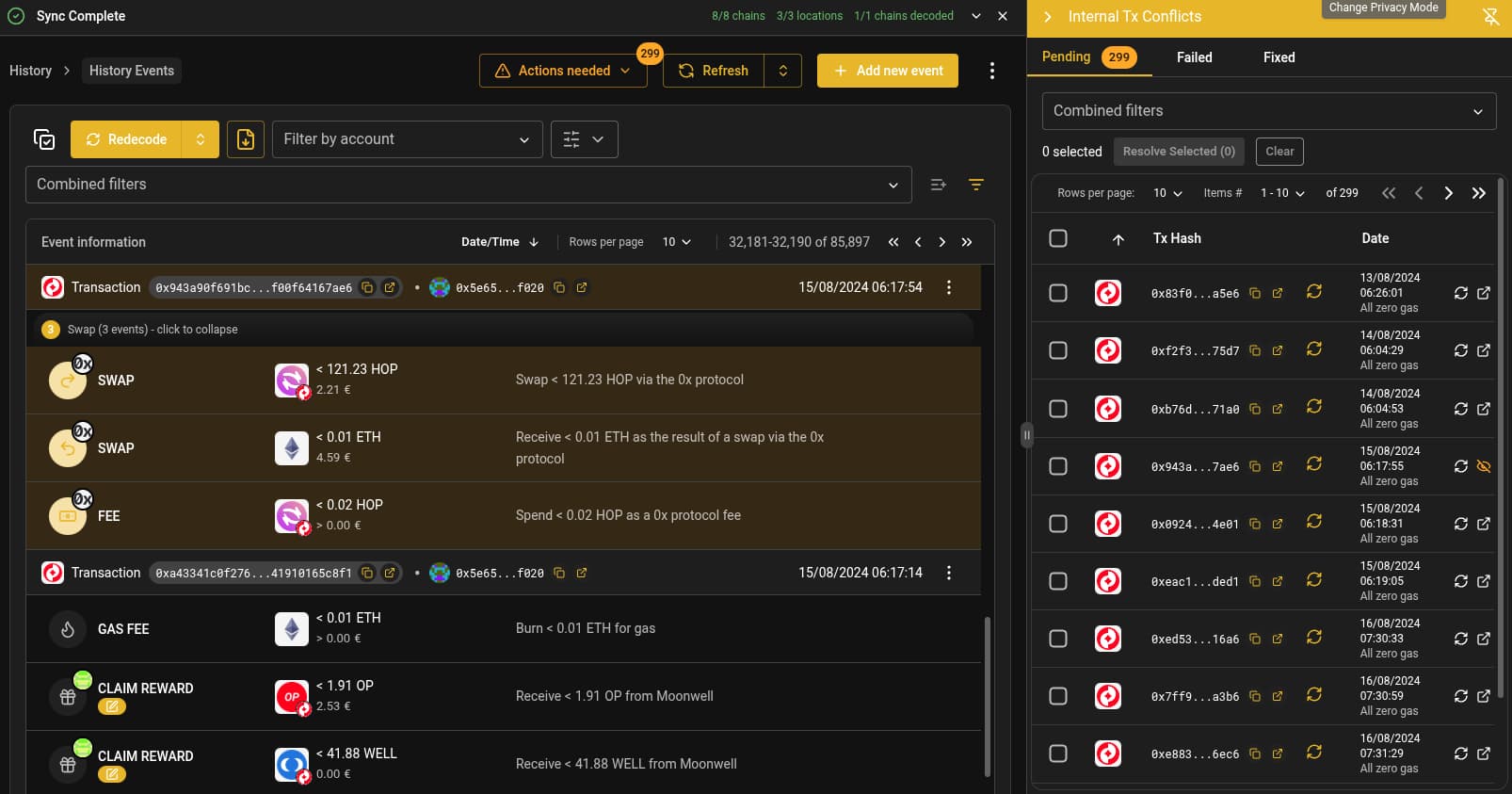
Task: Check the checkbox for 0x83f0...a5e6 row
Action: (x=1058, y=293)
